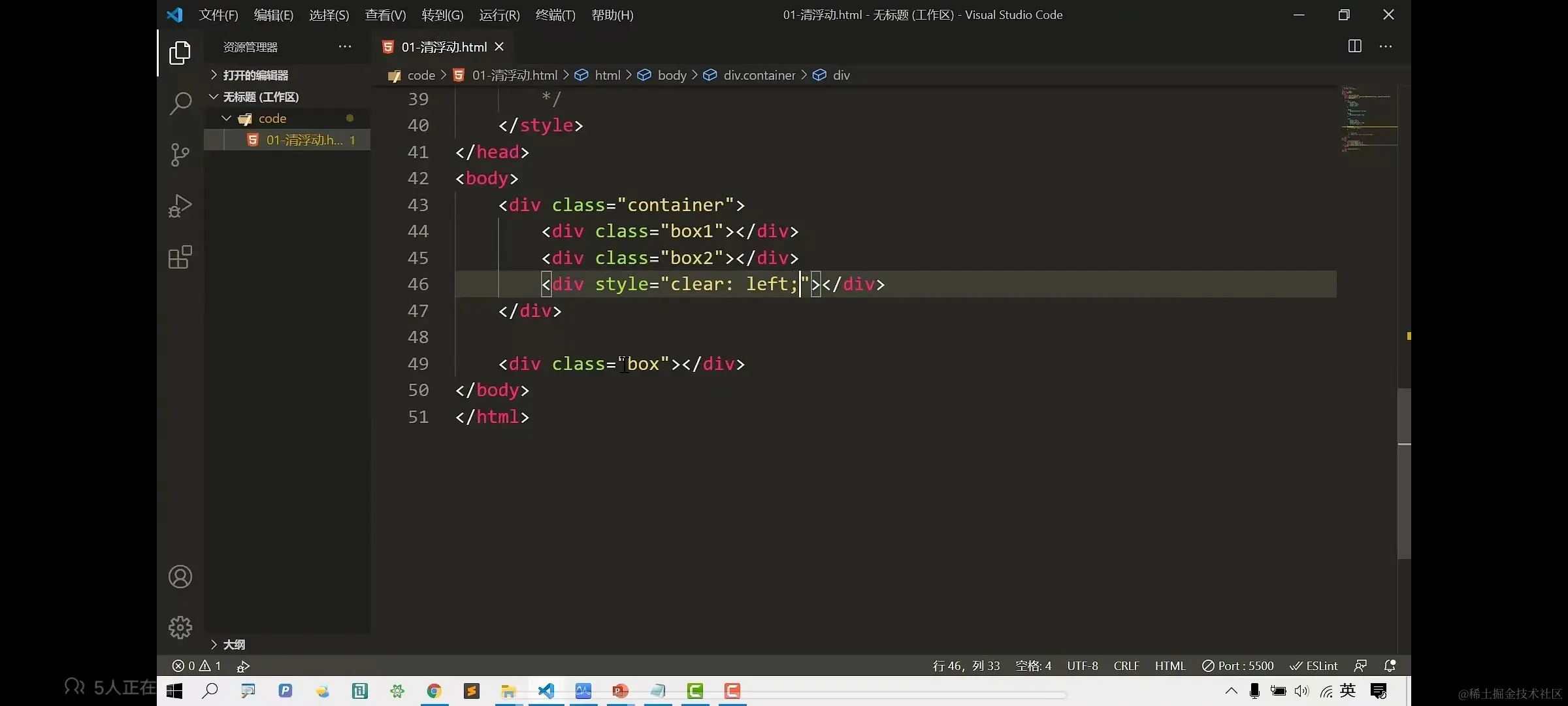Expand the 打开的编辑器 section
The width and height of the screenshot is (1568, 706).
tap(255, 75)
